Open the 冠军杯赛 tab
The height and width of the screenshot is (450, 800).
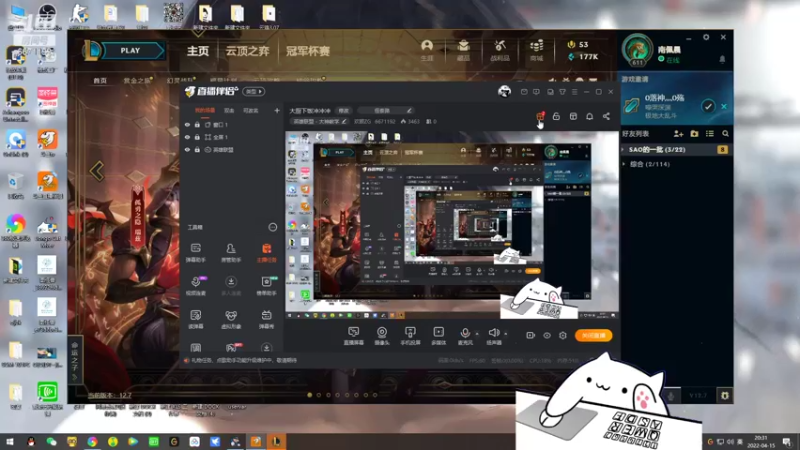point(308,51)
